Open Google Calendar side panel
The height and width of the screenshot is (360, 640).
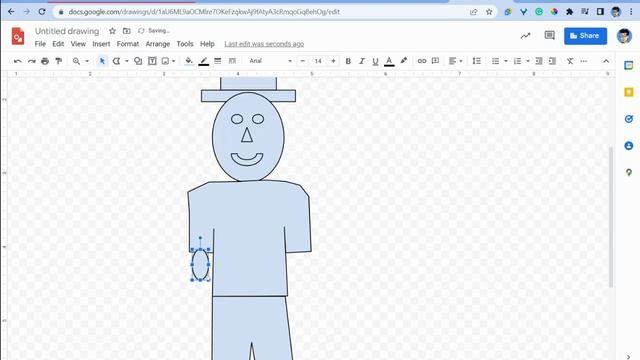coord(629,65)
